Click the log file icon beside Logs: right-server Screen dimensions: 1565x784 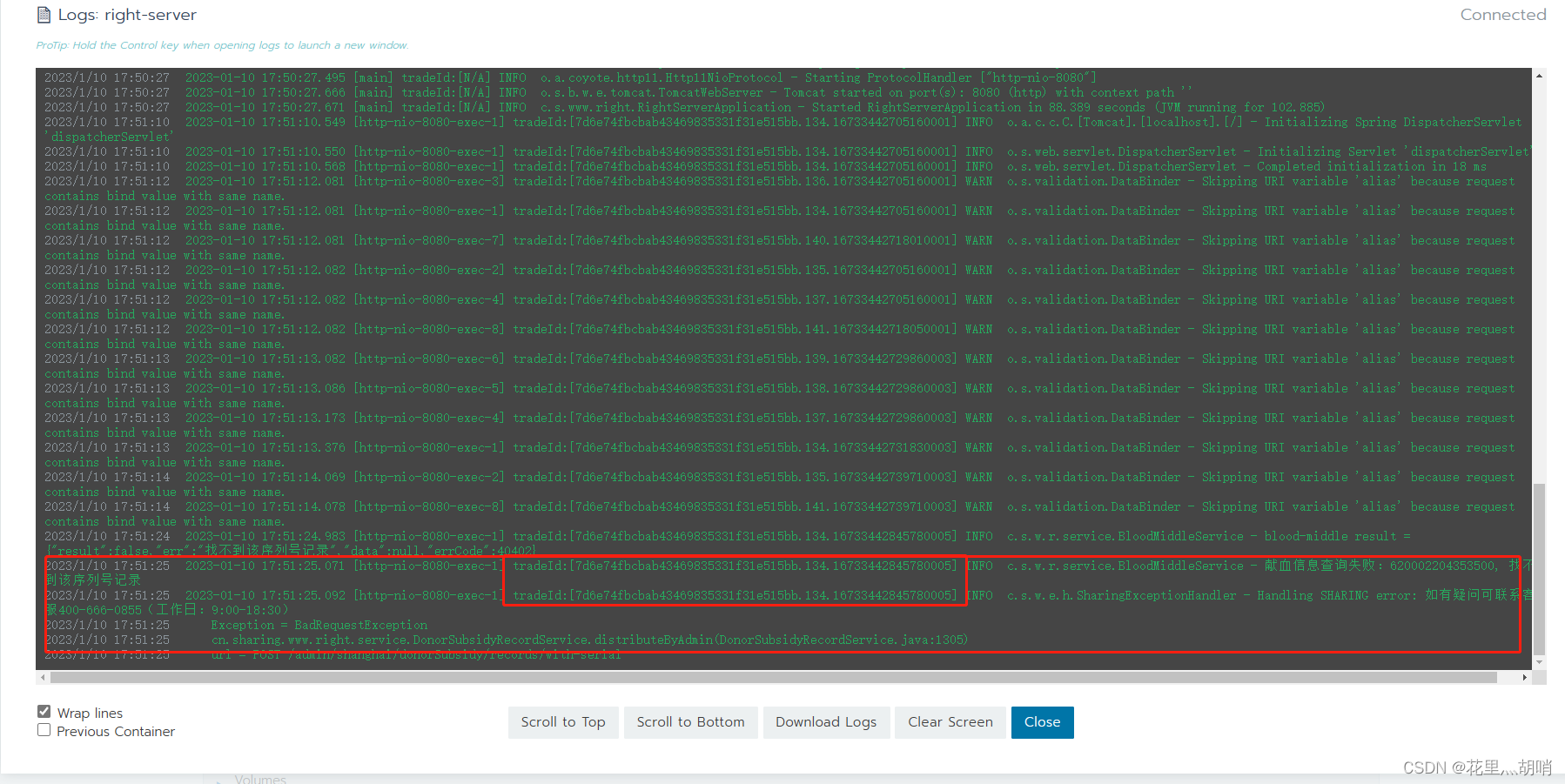(x=44, y=15)
